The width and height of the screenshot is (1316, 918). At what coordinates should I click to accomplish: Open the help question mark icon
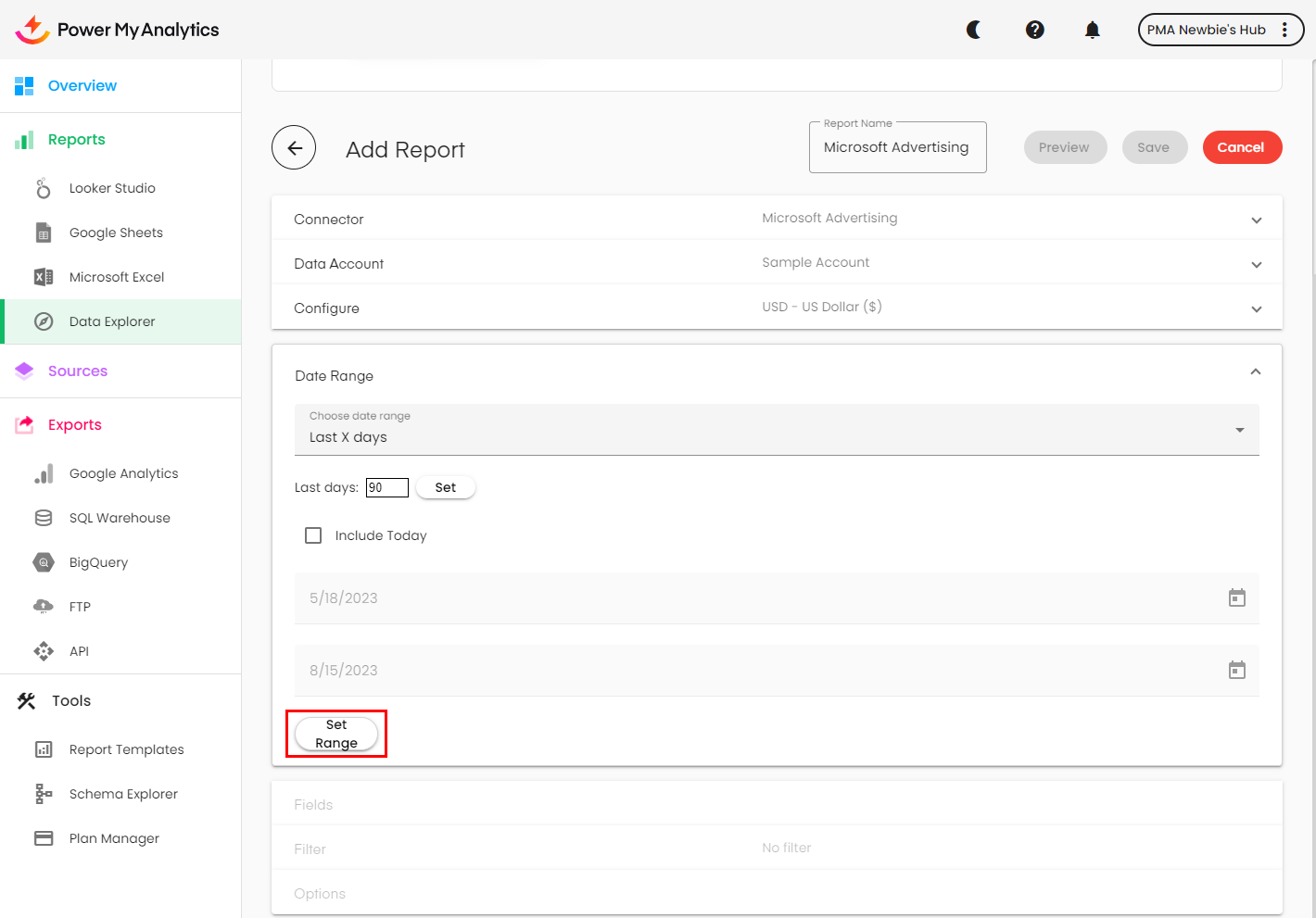[1035, 30]
